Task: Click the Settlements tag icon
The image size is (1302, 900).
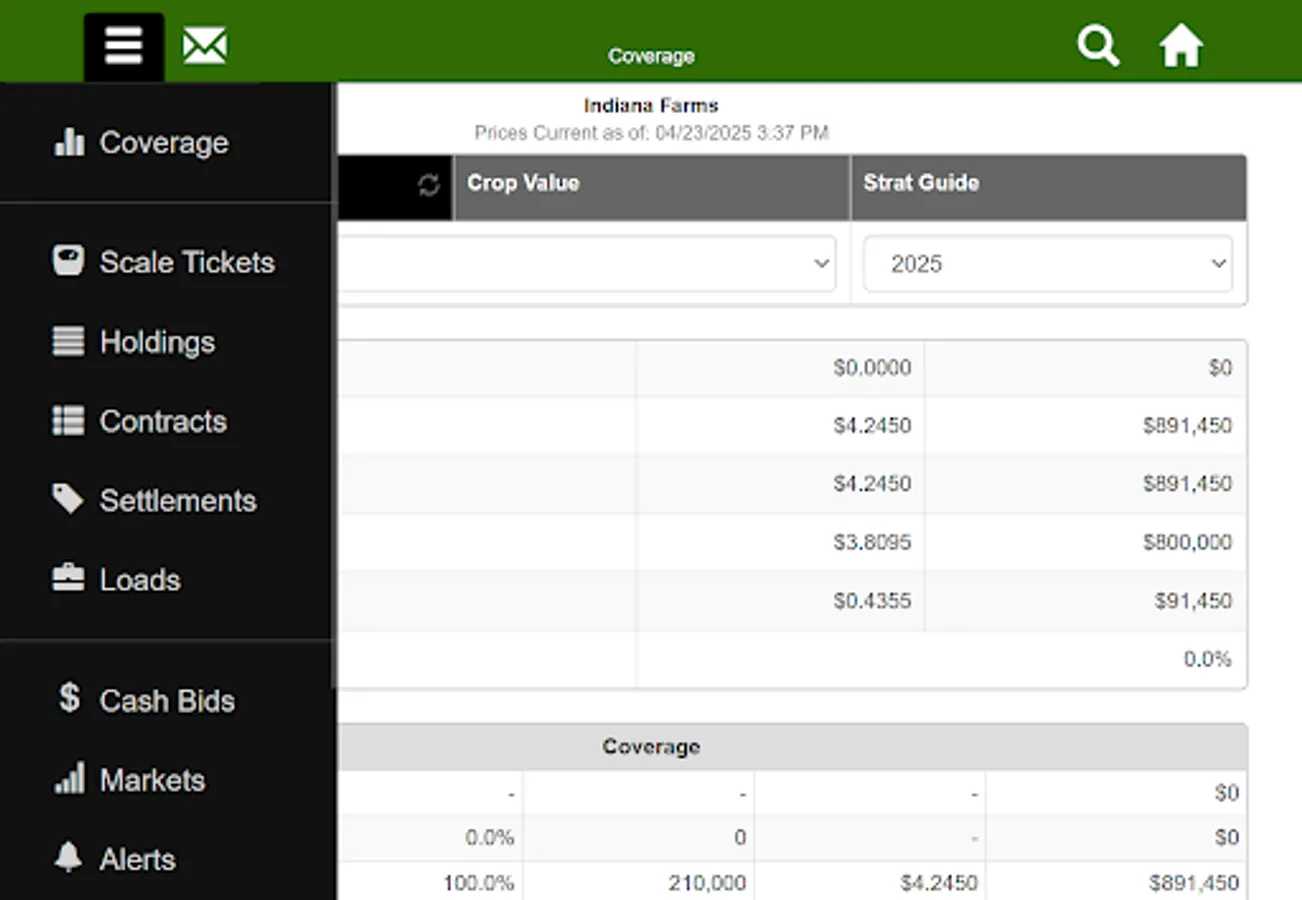Action: (68, 500)
